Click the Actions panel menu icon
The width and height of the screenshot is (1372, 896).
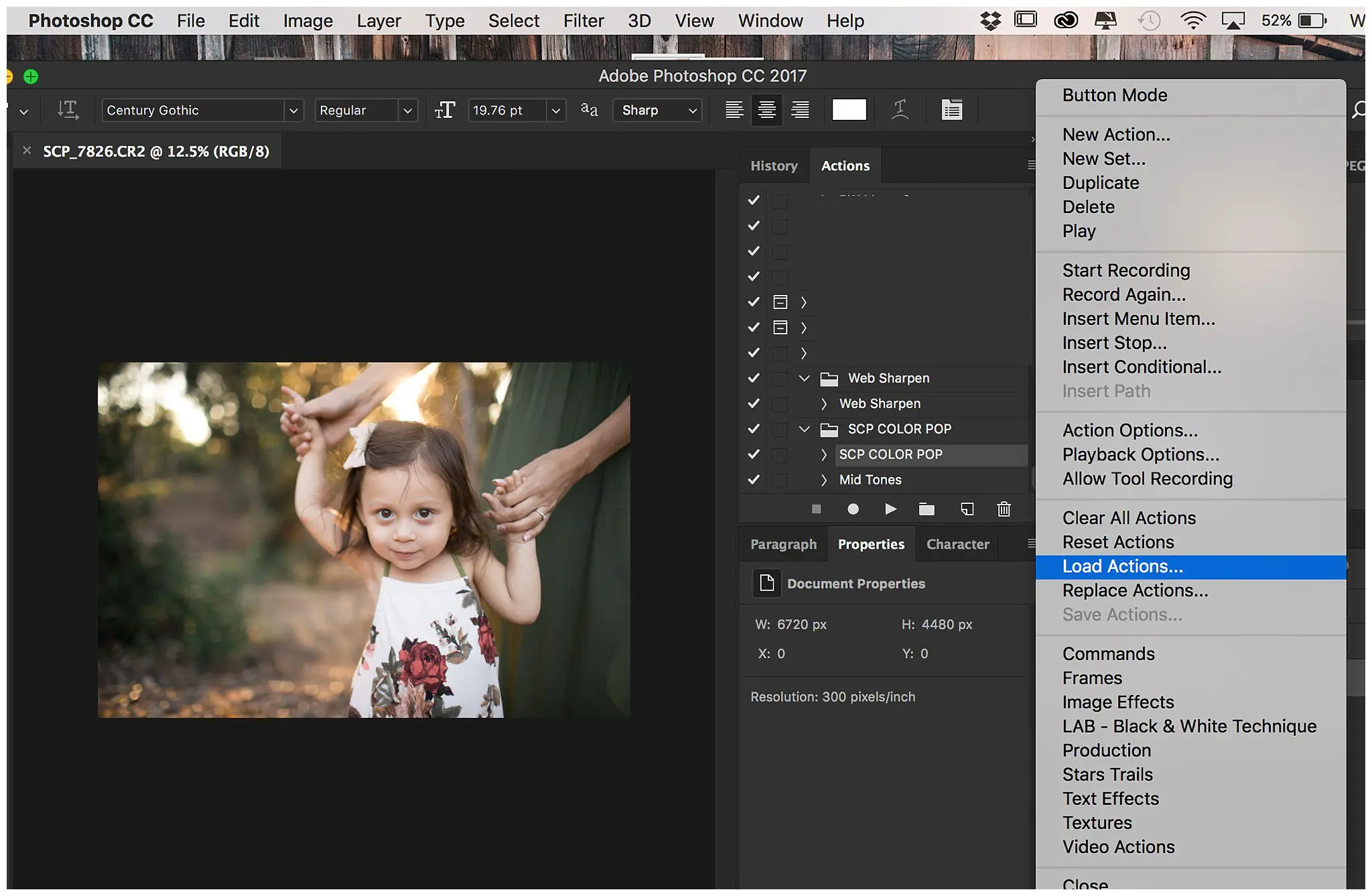[1031, 165]
